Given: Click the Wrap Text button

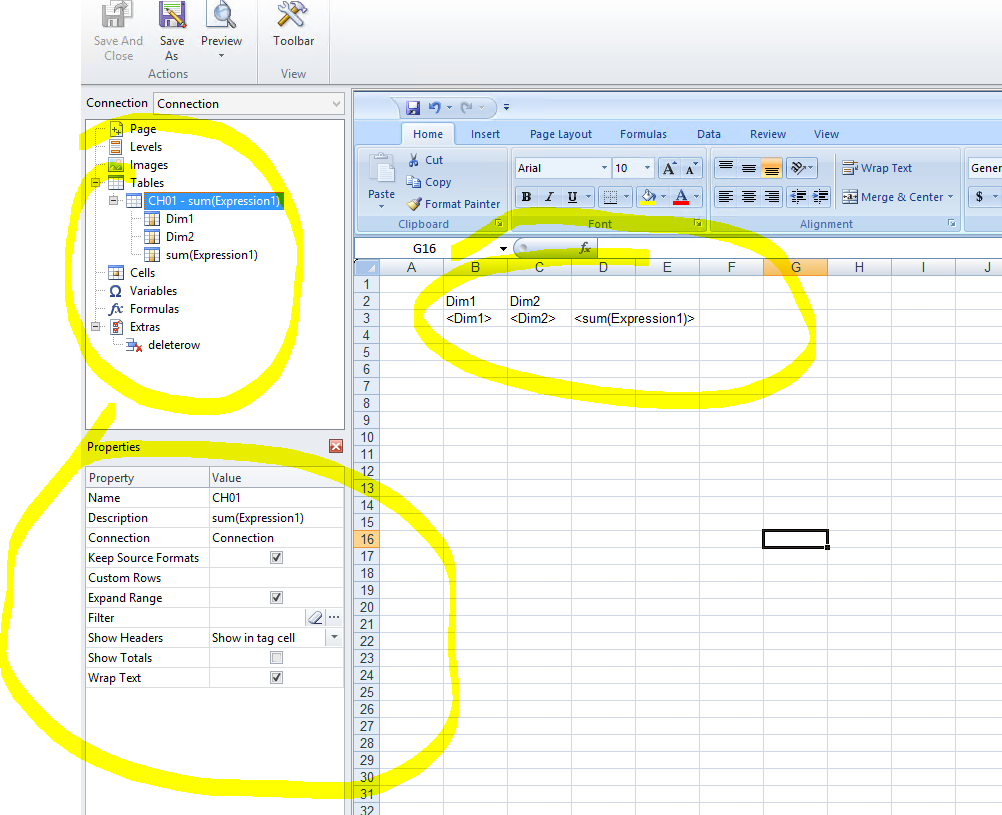Looking at the screenshot, I should [877, 168].
